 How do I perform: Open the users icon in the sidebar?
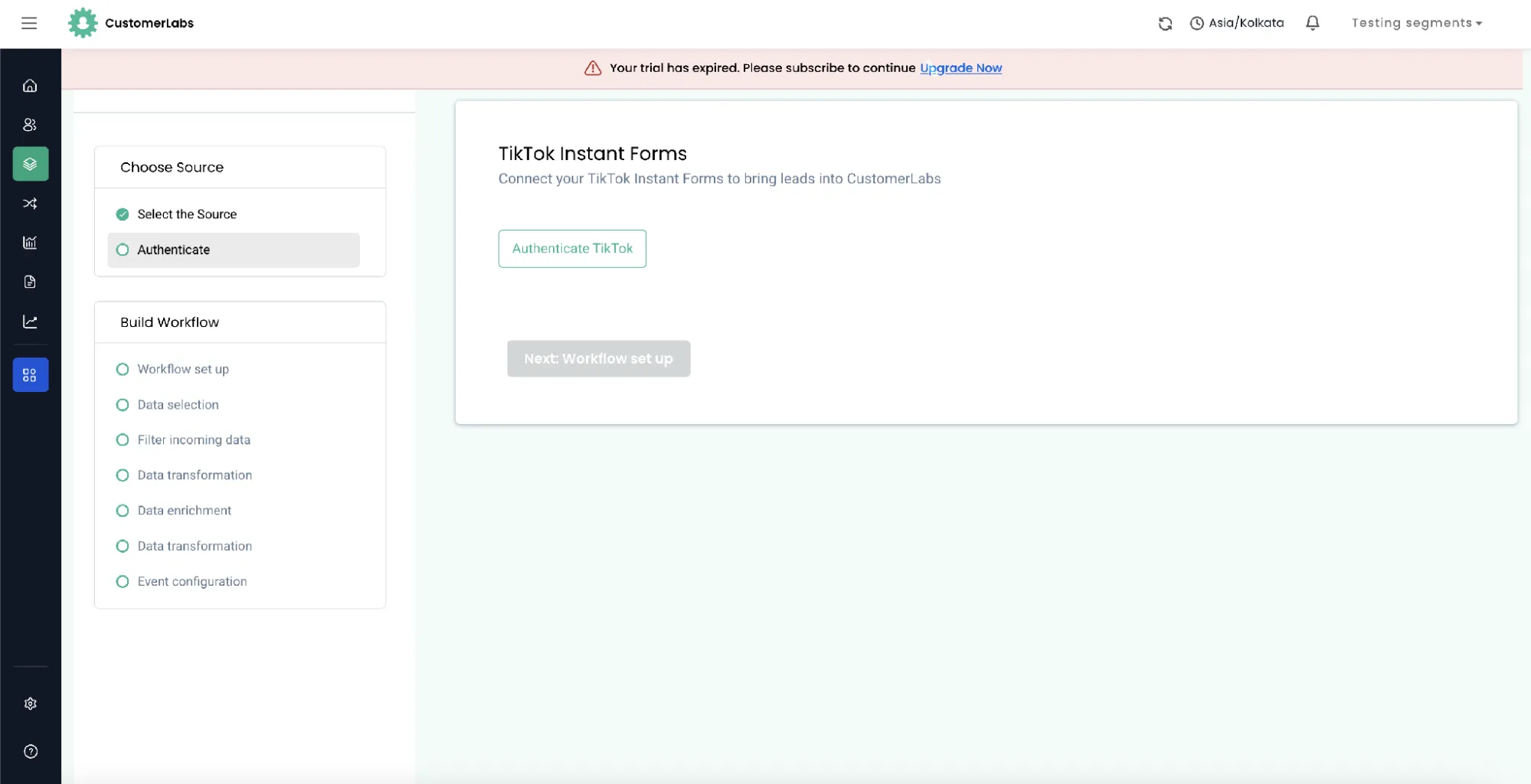pyautogui.click(x=30, y=124)
